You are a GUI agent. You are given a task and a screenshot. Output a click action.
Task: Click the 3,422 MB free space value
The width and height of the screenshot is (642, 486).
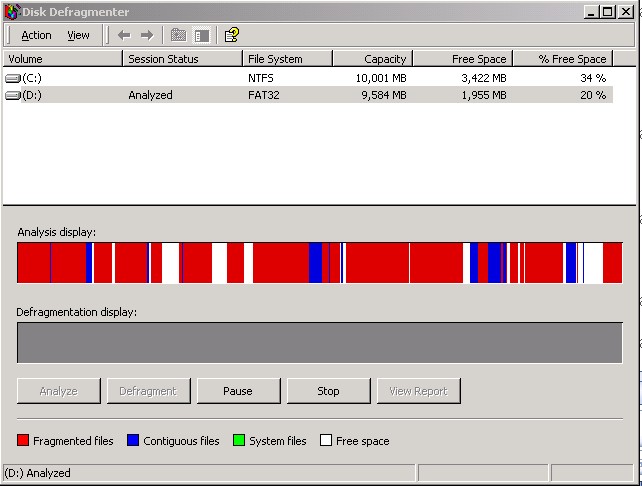point(484,78)
